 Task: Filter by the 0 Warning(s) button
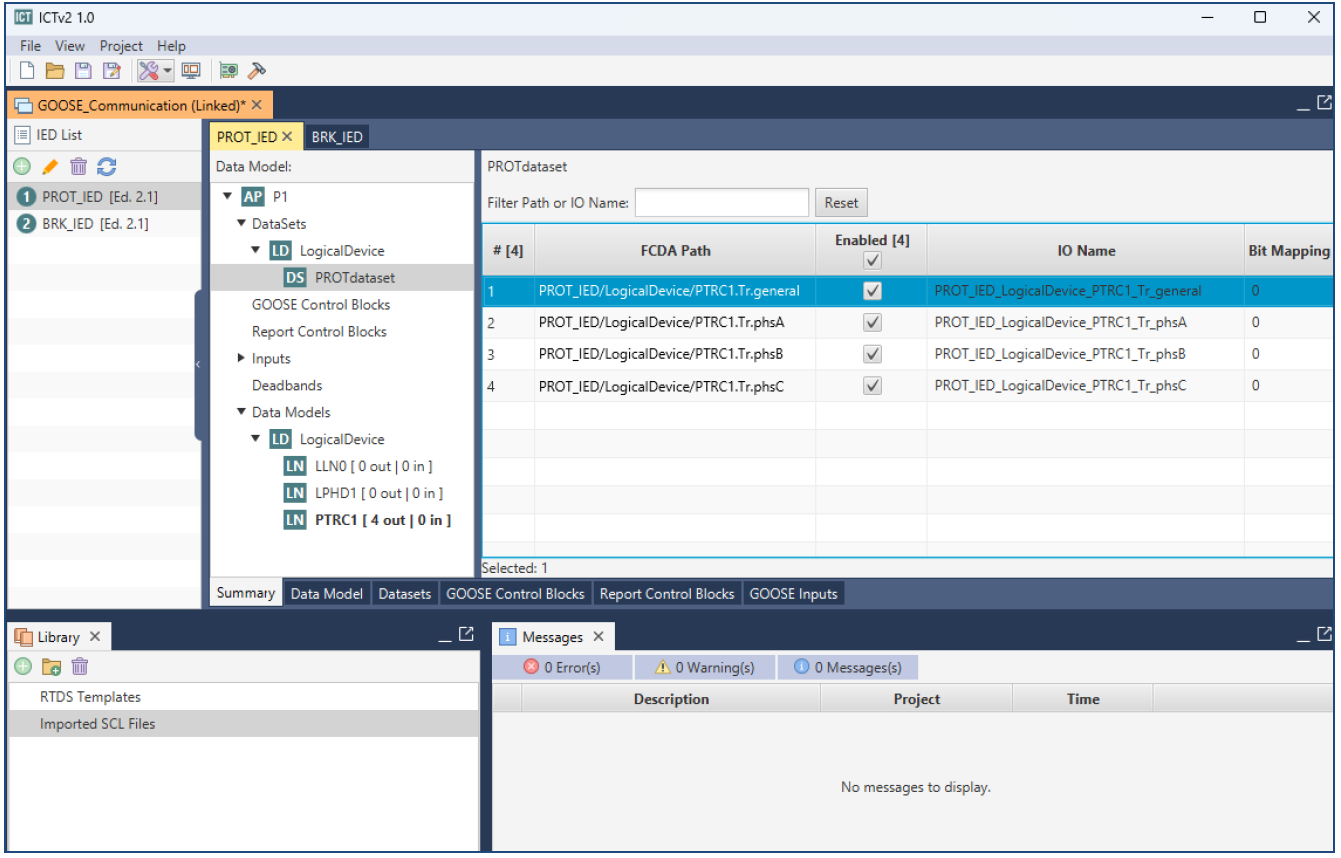coord(704,667)
